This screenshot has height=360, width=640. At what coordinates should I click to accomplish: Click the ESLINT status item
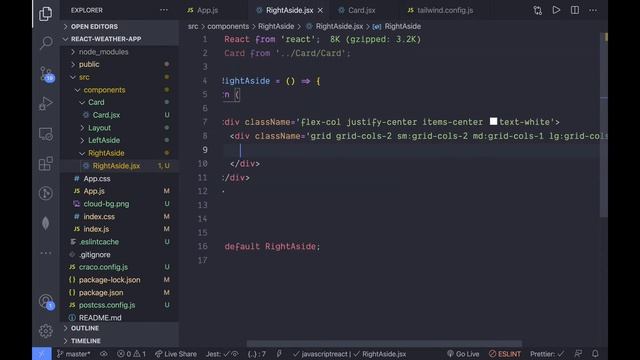504,354
